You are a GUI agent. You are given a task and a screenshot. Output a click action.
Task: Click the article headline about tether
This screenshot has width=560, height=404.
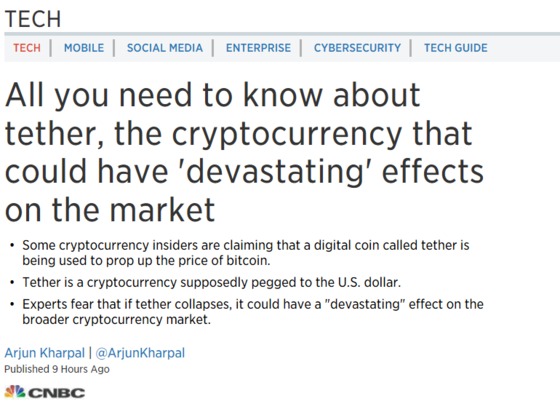pos(244,152)
